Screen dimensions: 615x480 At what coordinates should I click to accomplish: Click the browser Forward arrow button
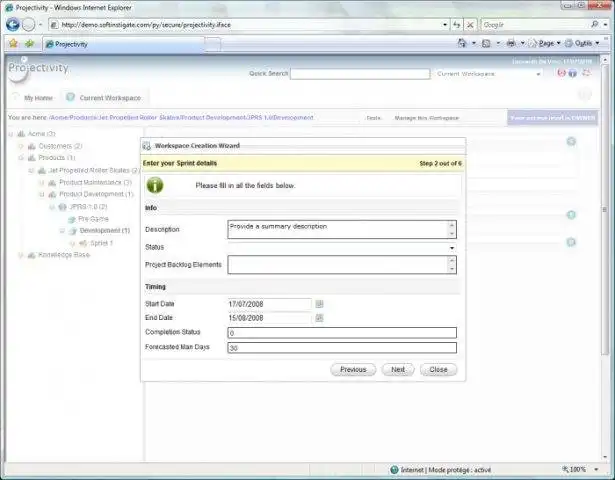click(x=28, y=25)
